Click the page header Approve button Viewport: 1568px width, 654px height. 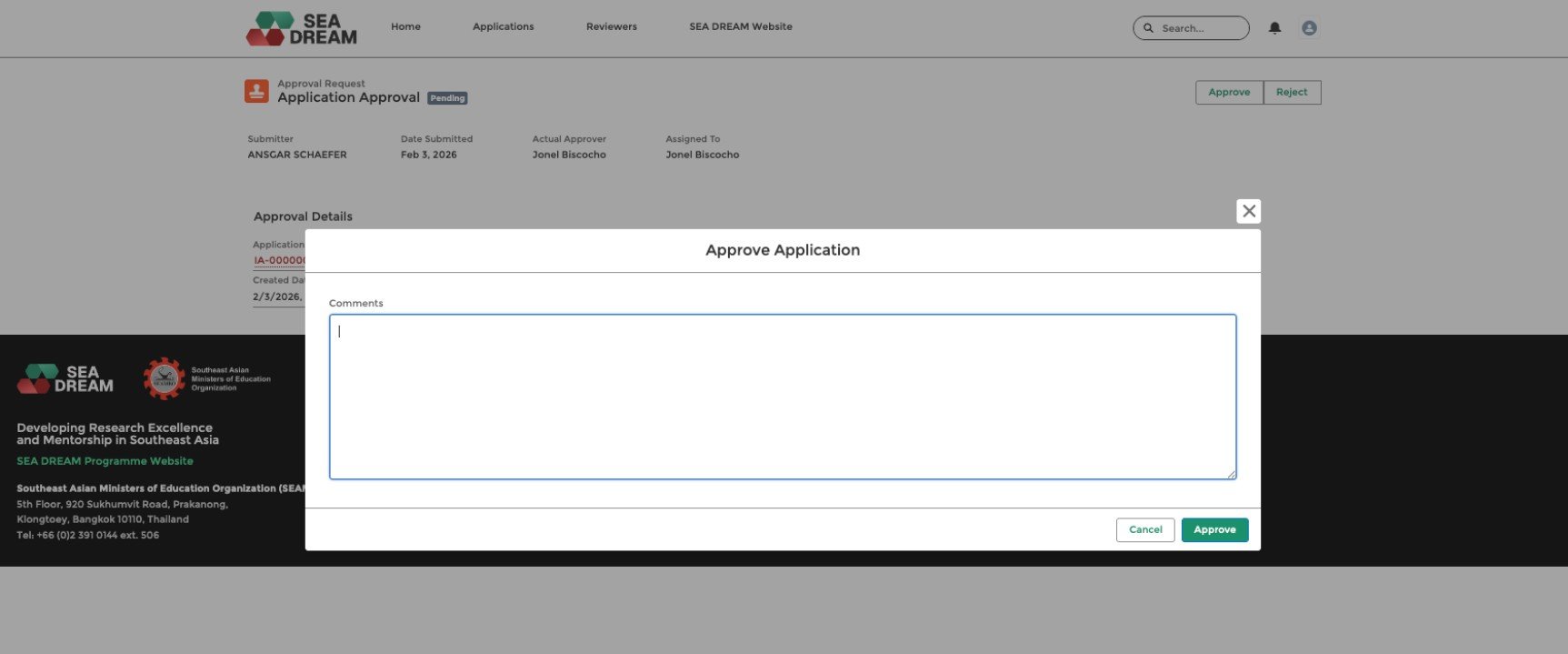[1229, 92]
